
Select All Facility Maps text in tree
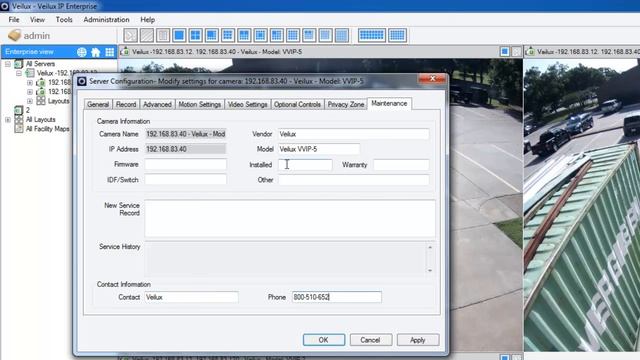(x=48, y=129)
